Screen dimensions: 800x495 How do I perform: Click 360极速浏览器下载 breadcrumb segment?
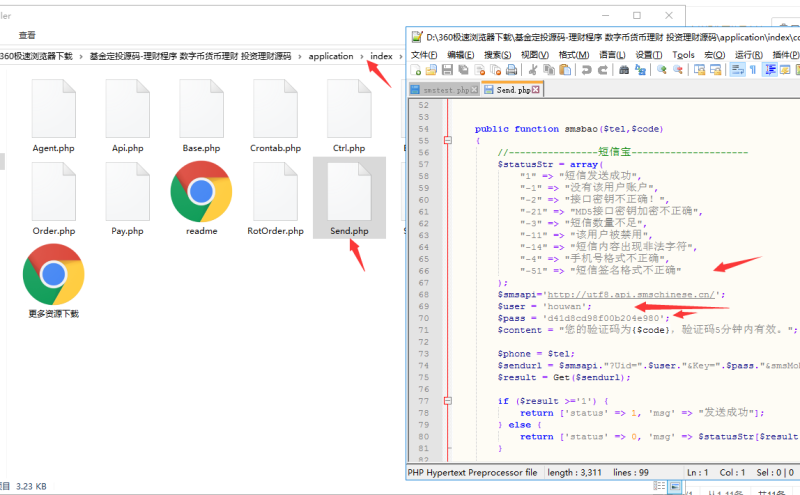tap(36, 56)
